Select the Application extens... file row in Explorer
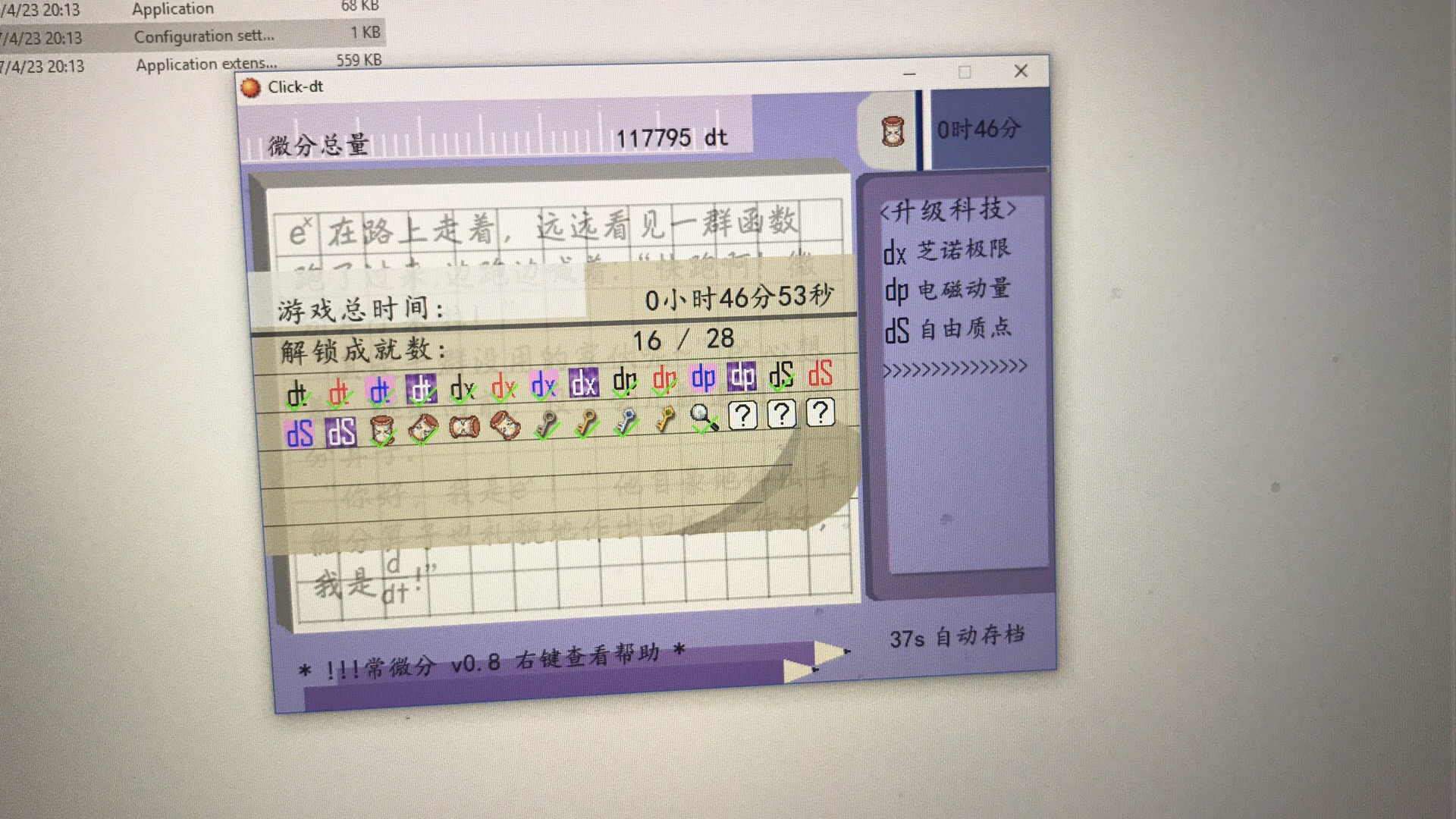Image resolution: width=1456 pixels, height=819 pixels. [x=192, y=64]
